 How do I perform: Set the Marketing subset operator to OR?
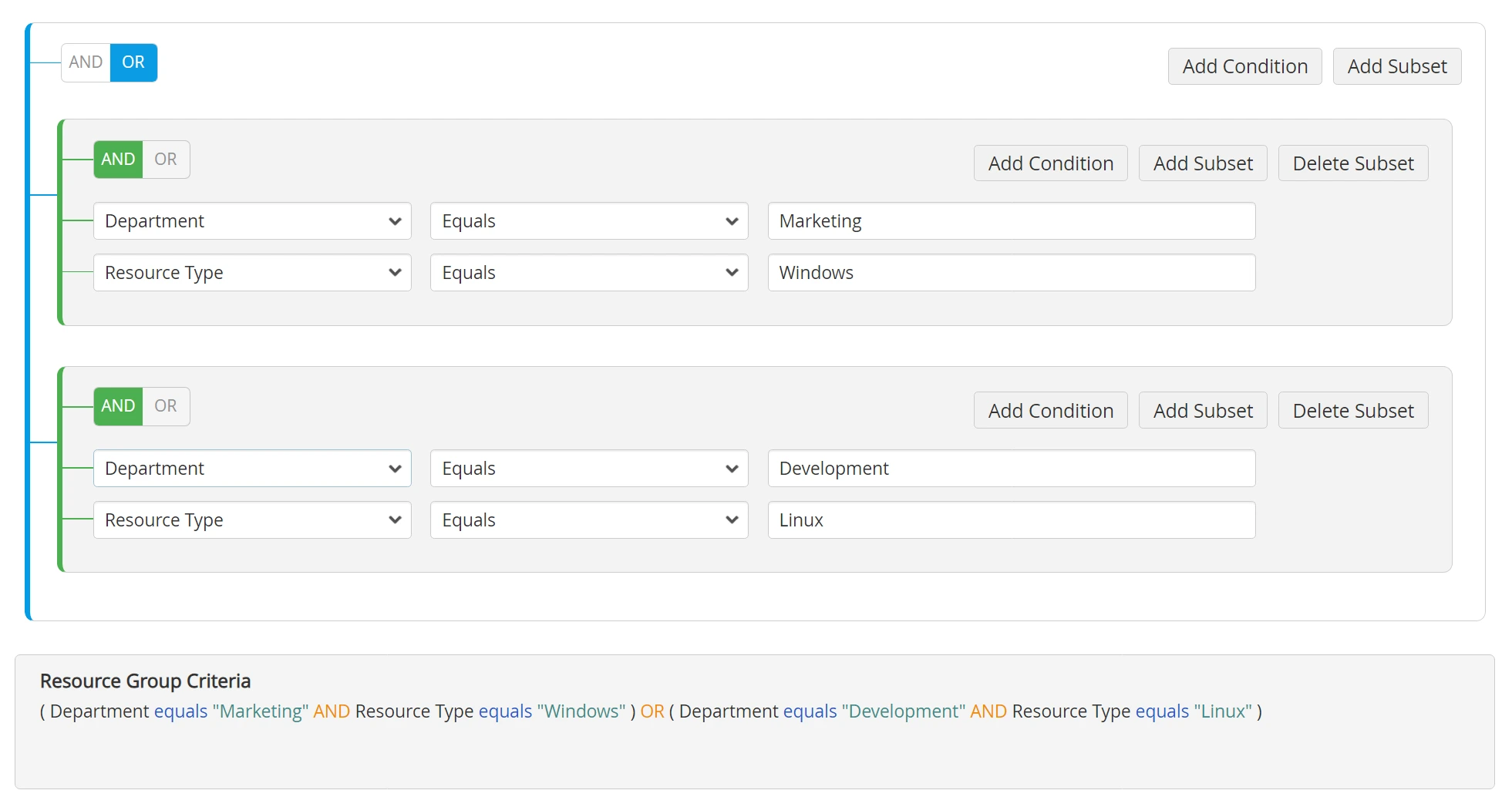click(166, 160)
